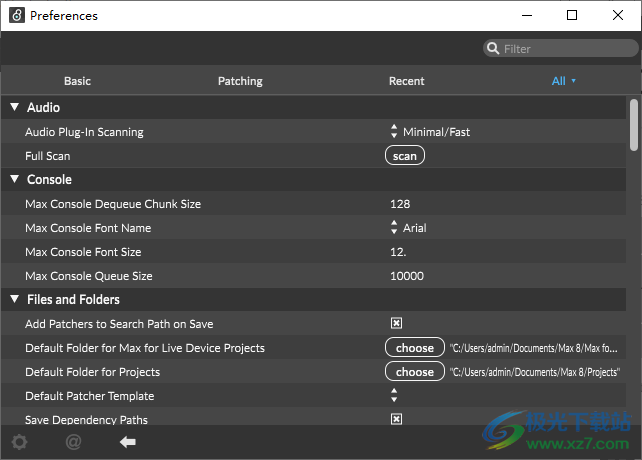This screenshot has width=642, height=460.
Task: Open the Default Patcher Template menu
Action: click(394, 395)
